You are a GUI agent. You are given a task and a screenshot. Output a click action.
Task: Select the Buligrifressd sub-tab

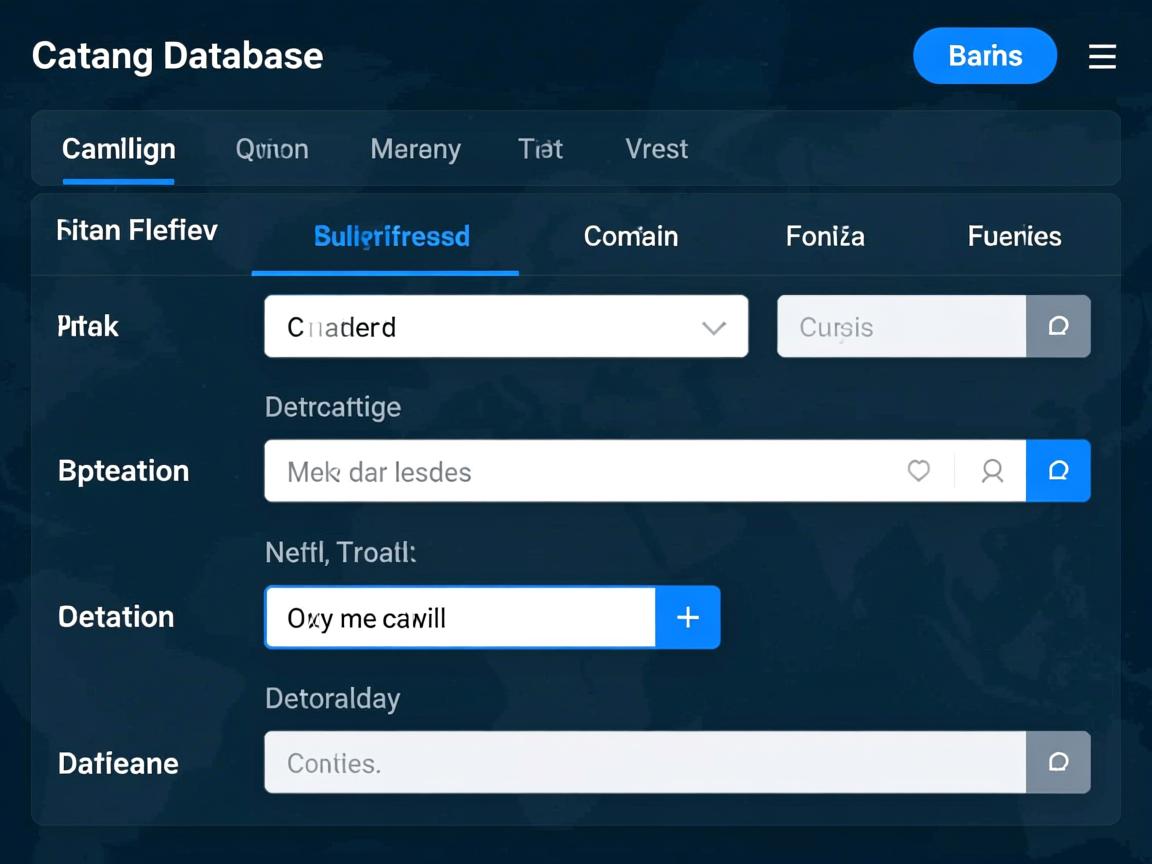click(x=391, y=237)
